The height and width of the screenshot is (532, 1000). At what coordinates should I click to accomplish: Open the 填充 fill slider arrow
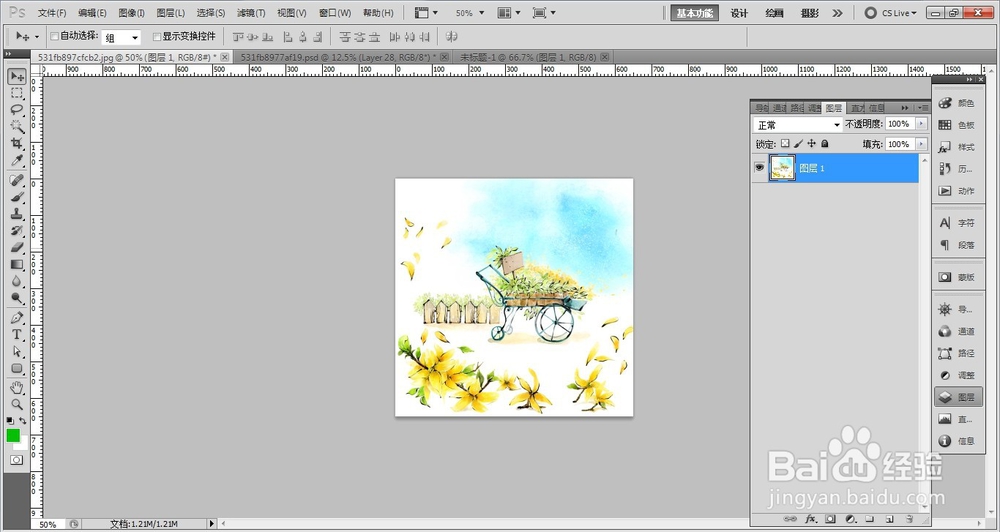(921, 144)
